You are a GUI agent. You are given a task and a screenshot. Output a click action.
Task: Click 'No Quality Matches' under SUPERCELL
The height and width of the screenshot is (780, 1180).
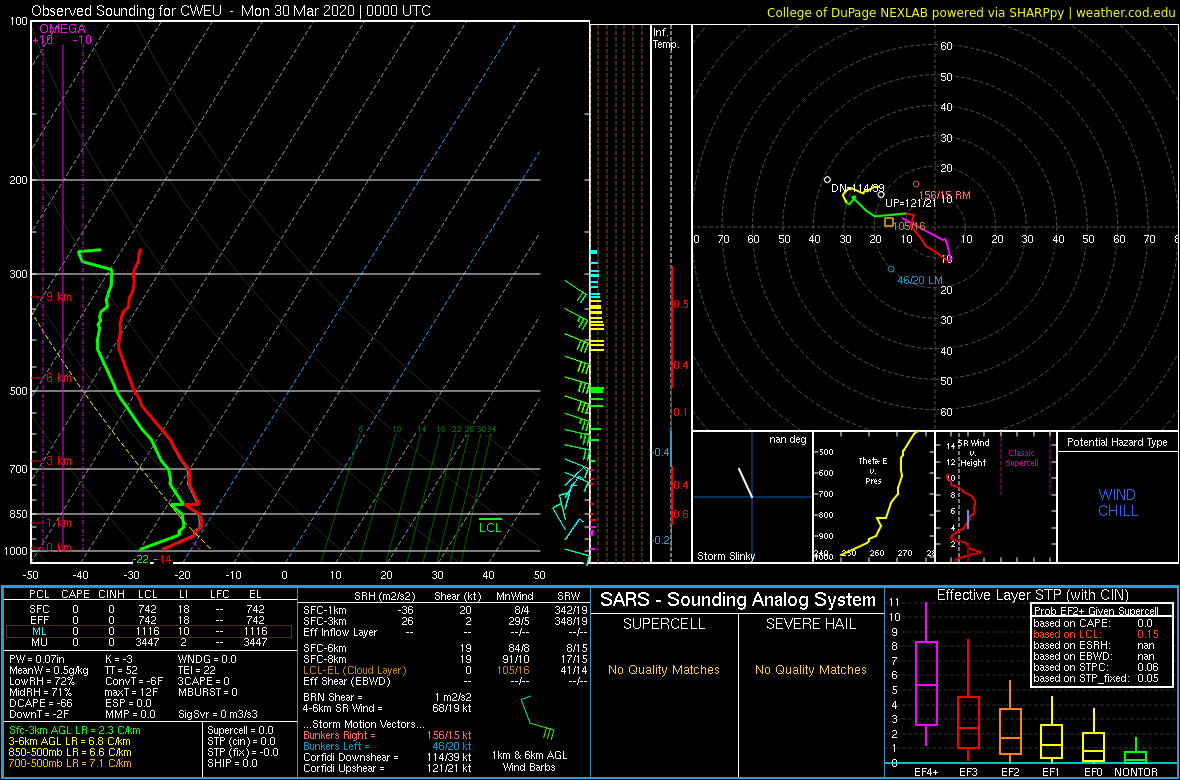(664, 669)
